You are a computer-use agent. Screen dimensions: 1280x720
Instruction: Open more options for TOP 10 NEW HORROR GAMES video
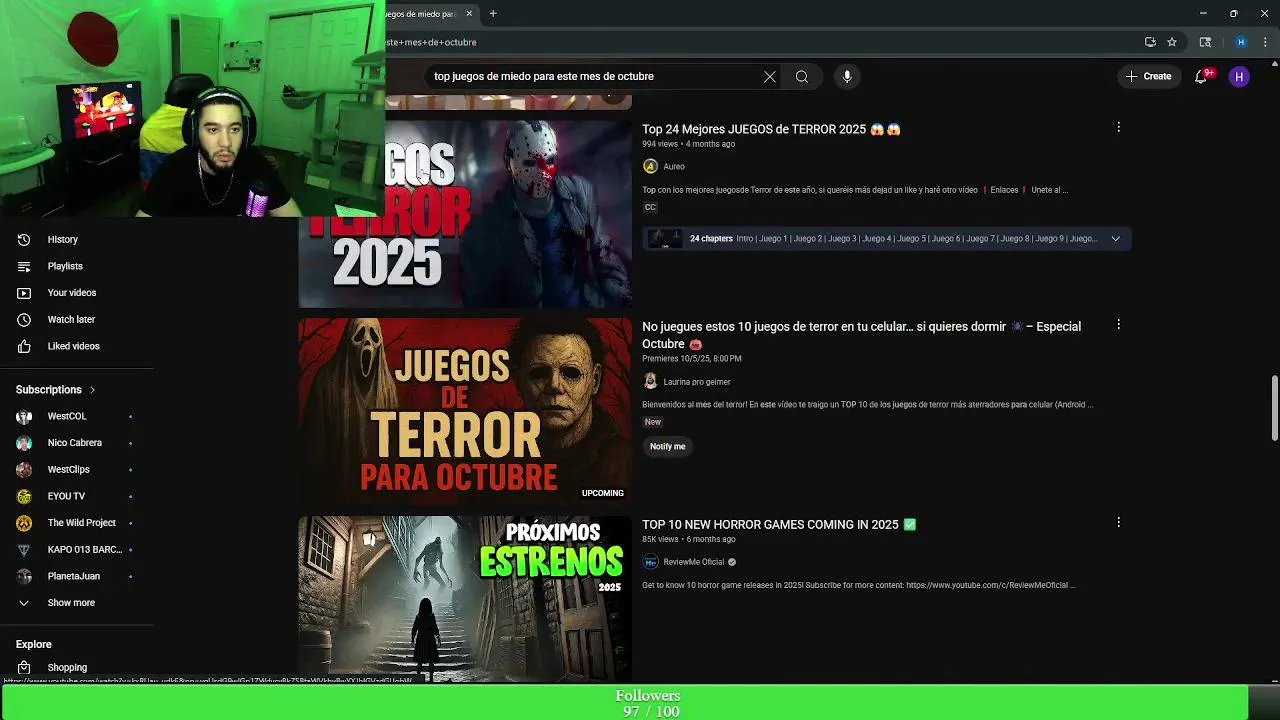click(x=1118, y=522)
